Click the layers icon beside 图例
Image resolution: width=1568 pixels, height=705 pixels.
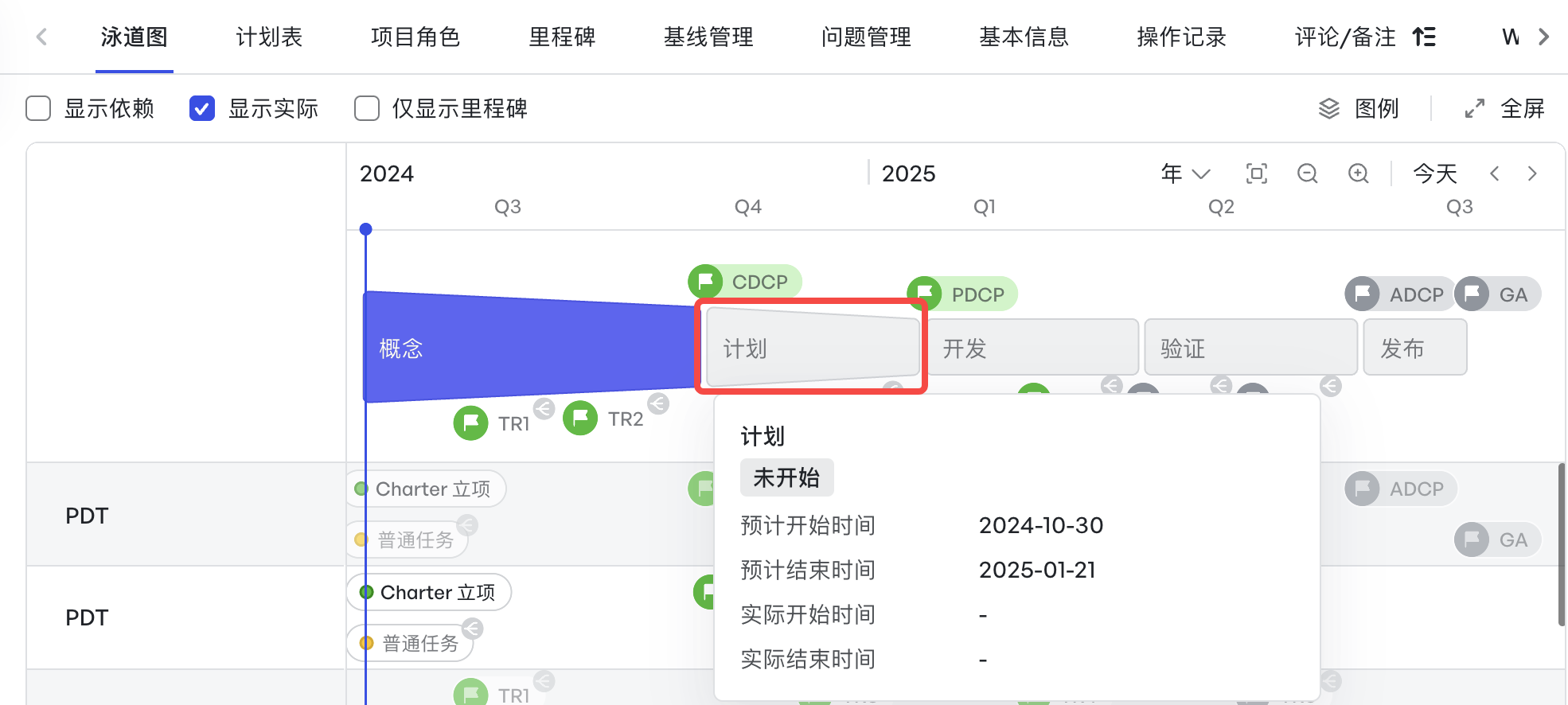click(1329, 108)
